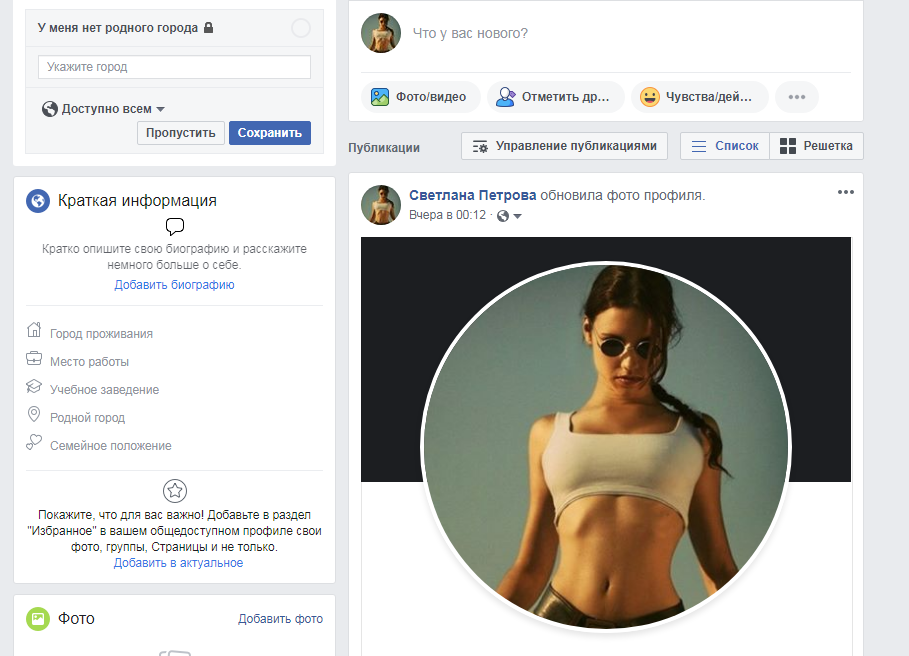
Task: Open Управление публикациями settings
Action: click(565, 146)
